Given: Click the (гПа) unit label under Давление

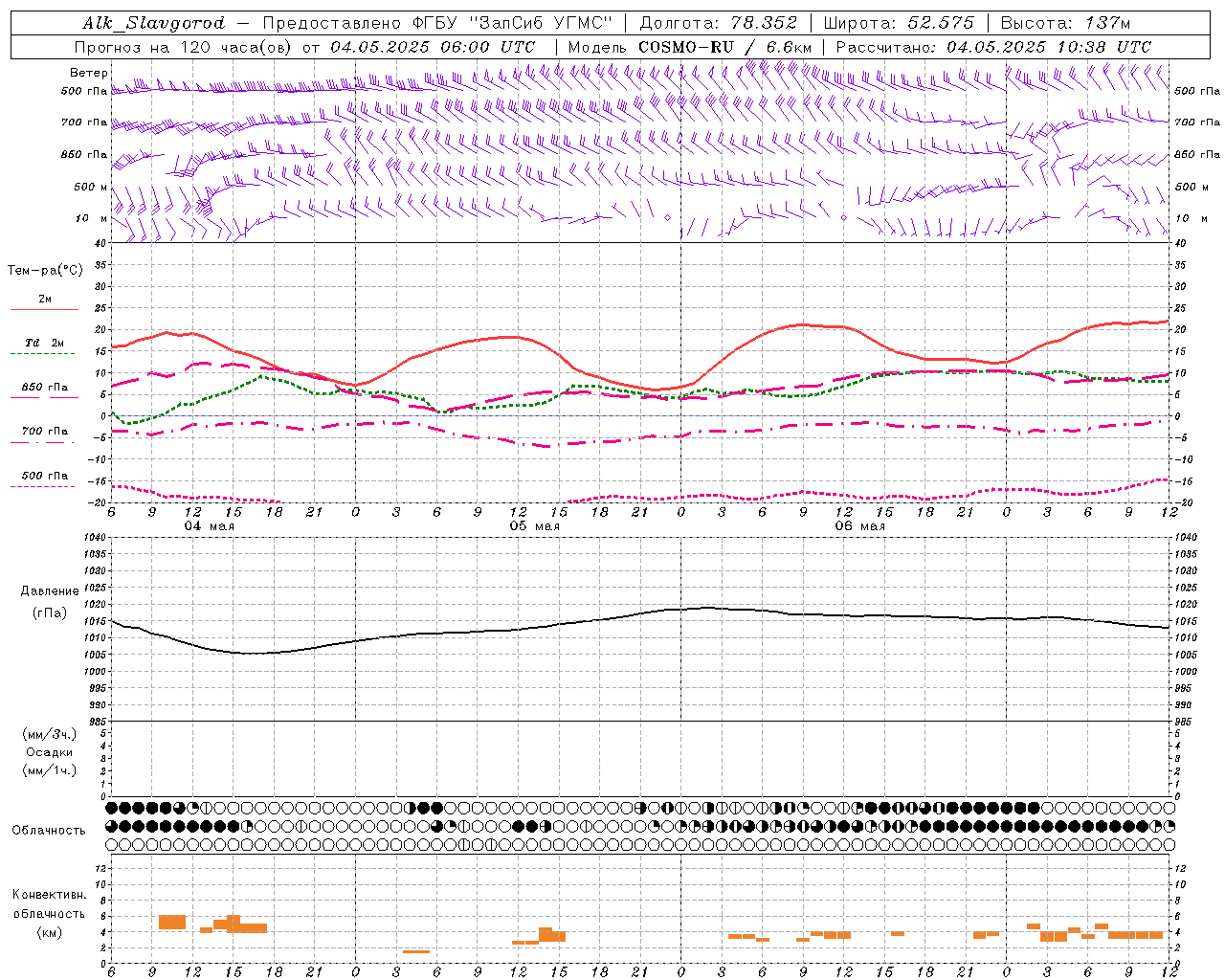Looking at the screenshot, I should [50, 613].
